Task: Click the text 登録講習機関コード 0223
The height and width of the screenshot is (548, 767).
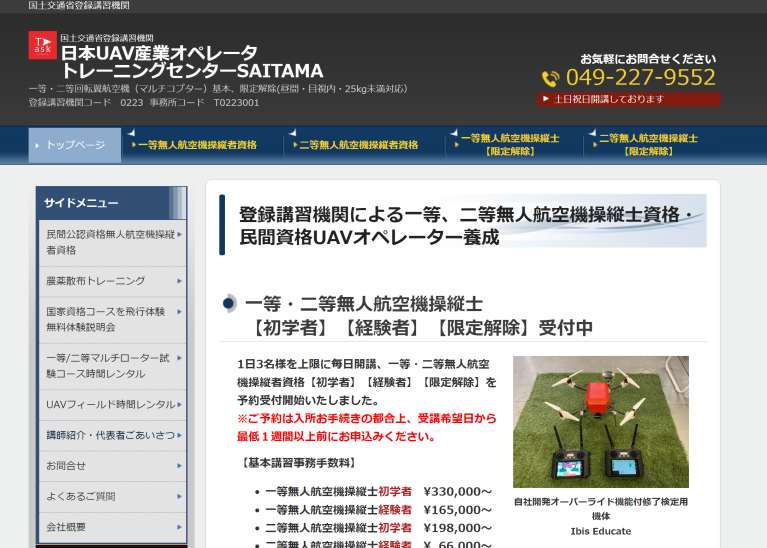Action: 86,103
